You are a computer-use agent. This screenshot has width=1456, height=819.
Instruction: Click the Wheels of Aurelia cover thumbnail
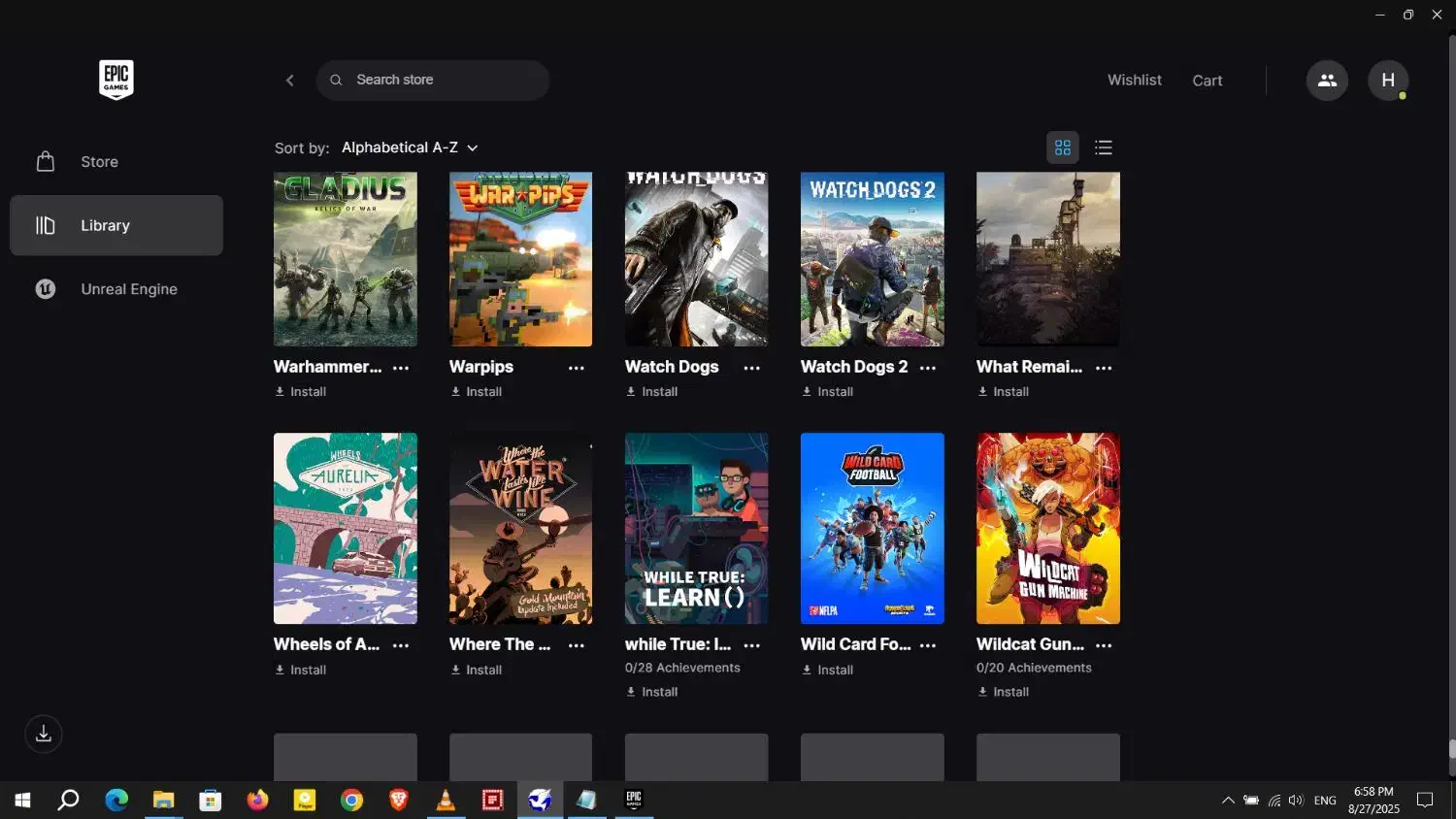(346, 529)
